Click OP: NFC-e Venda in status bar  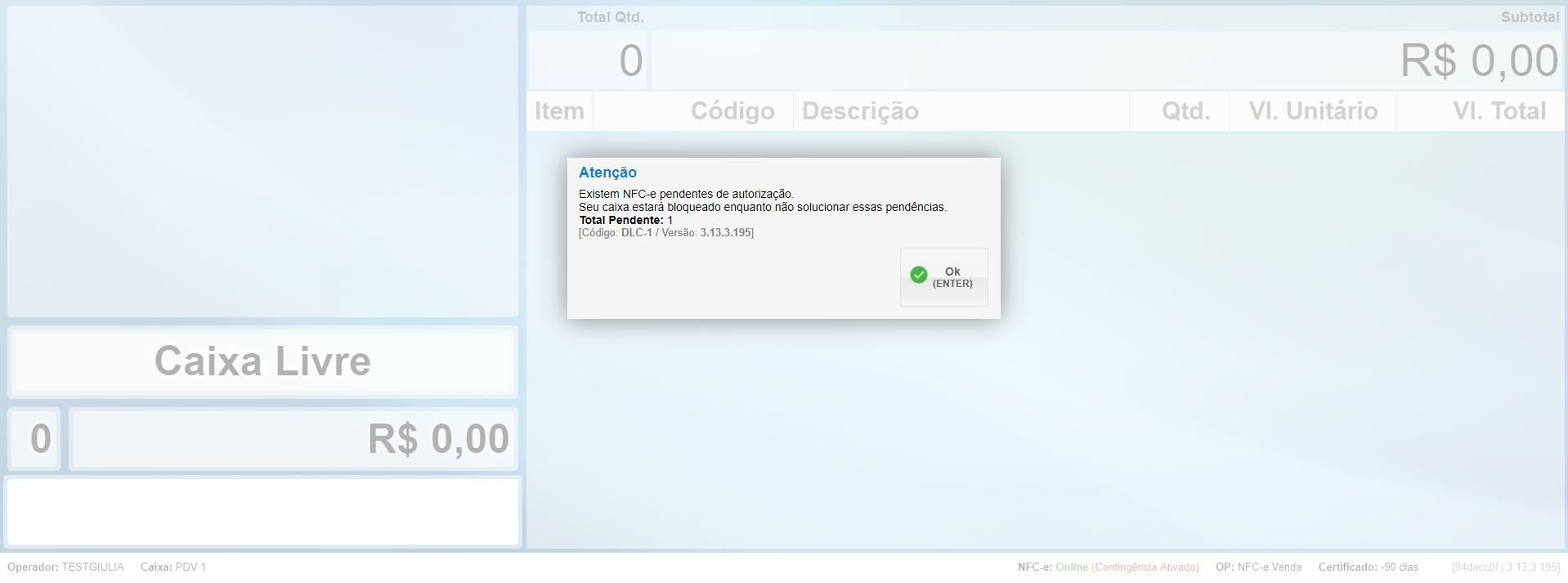1258,567
